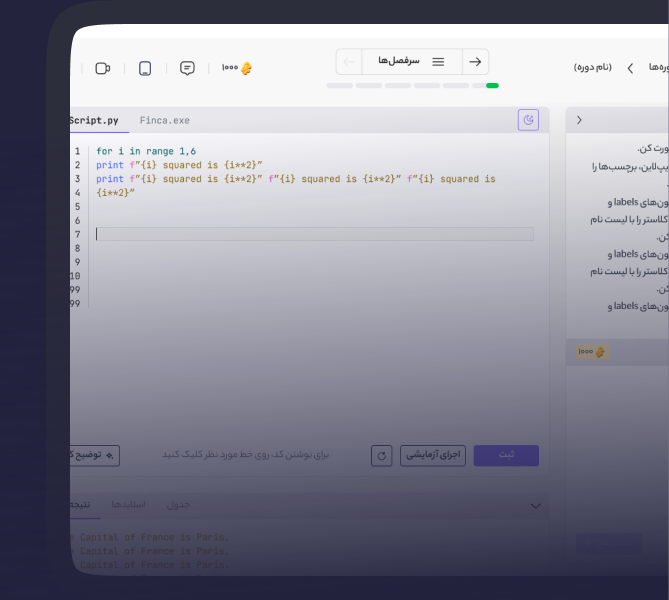Go to previous chapter with left arrow
This screenshot has height=600, width=669.
pyautogui.click(x=349, y=62)
